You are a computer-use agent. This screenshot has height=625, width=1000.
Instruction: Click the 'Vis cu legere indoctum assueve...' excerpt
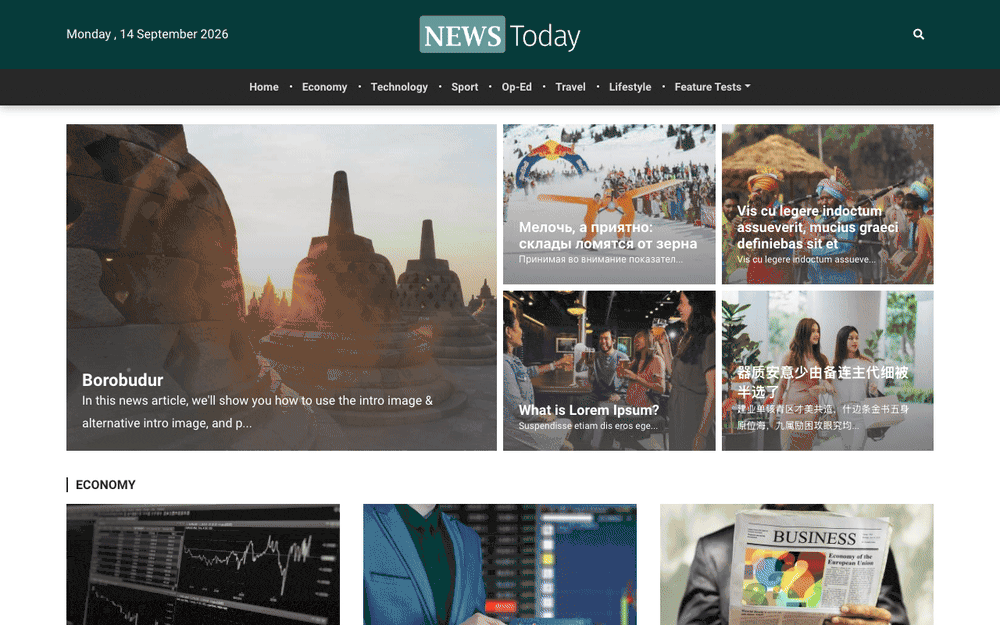(806, 259)
